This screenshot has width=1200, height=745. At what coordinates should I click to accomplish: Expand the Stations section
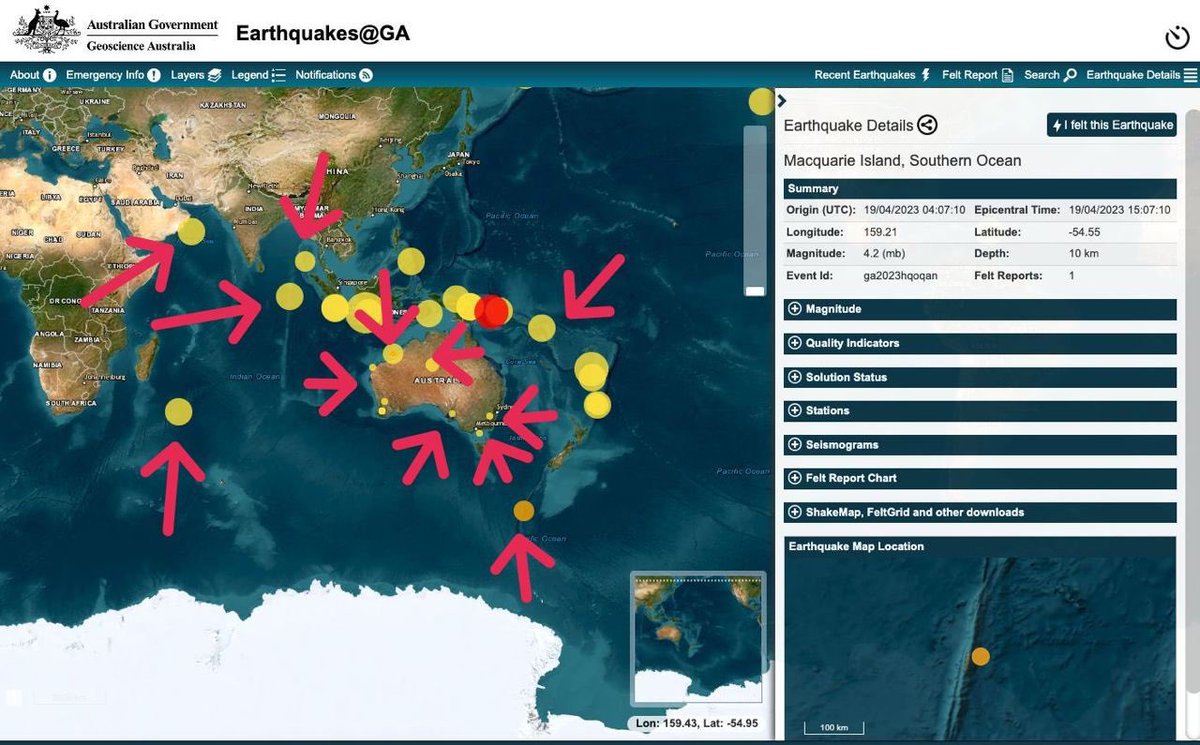pos(980,411)
